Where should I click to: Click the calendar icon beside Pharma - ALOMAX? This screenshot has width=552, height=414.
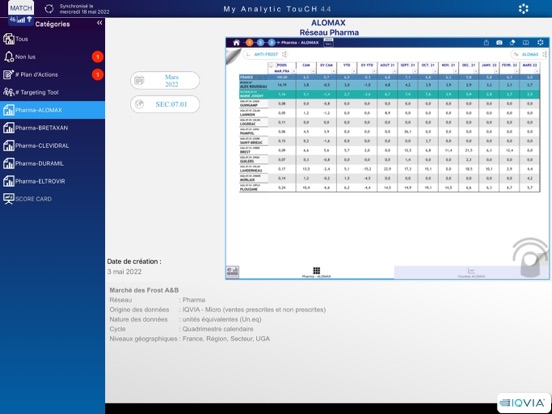[x=328, y=43]
